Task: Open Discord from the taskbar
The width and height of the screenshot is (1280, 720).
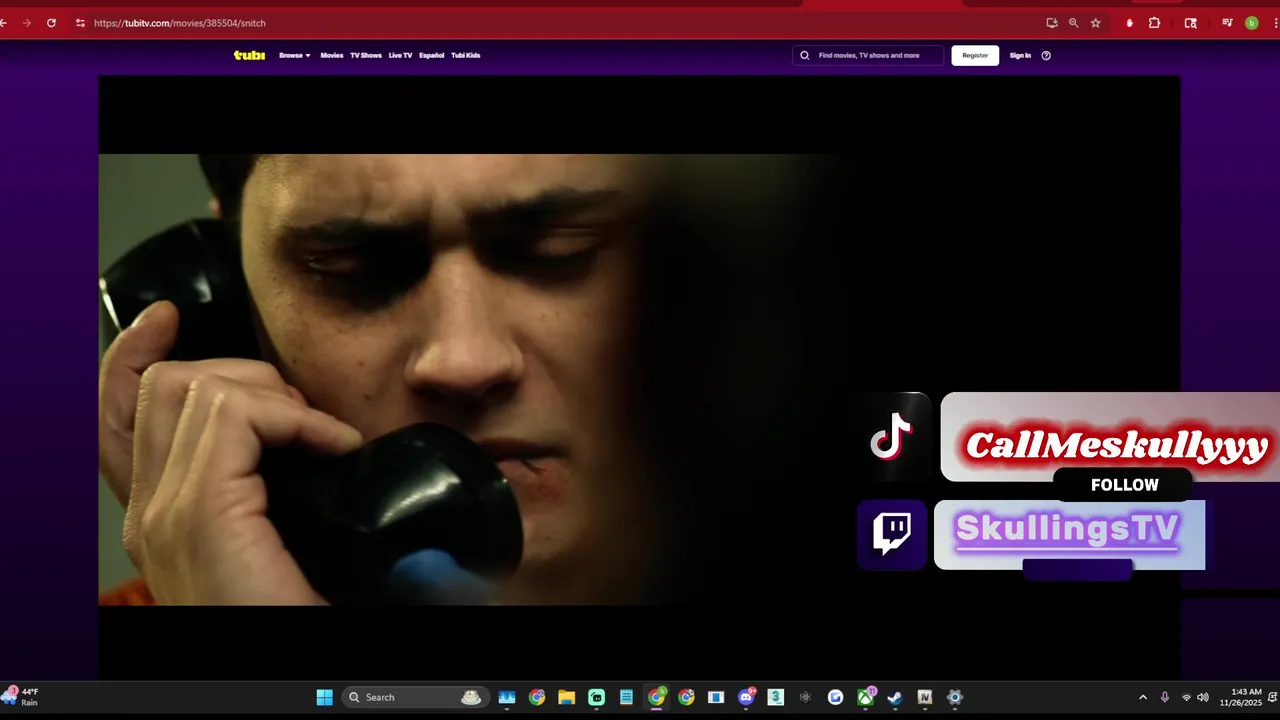Action: (746, 697)
